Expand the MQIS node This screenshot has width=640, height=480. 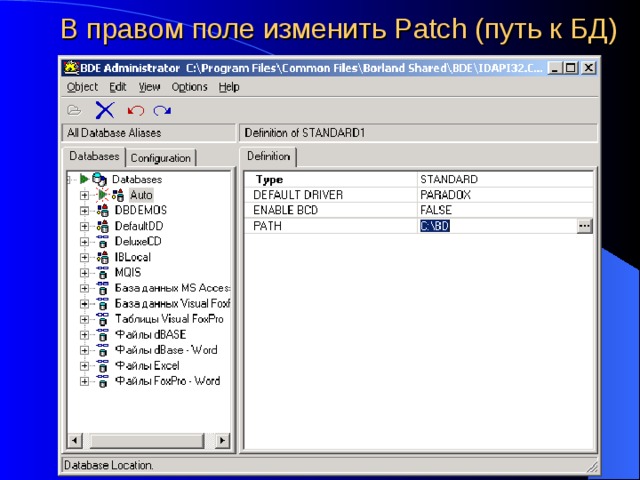84,273
